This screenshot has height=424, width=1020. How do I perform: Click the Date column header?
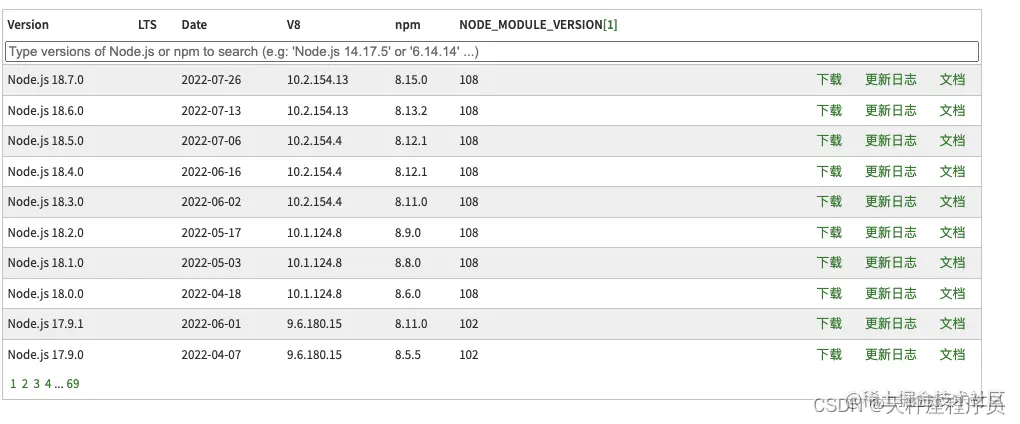pyautogui.click(x=194, y=25)
